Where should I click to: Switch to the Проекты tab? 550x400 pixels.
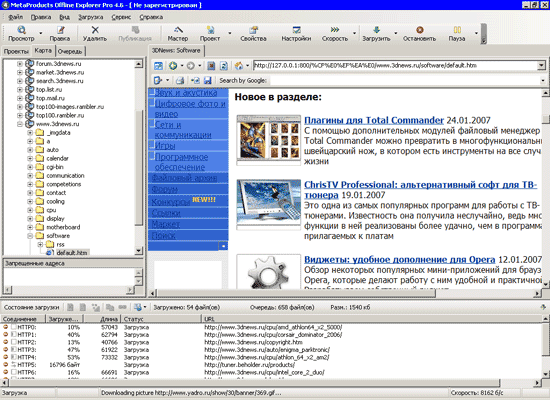(x=16, y=51)
